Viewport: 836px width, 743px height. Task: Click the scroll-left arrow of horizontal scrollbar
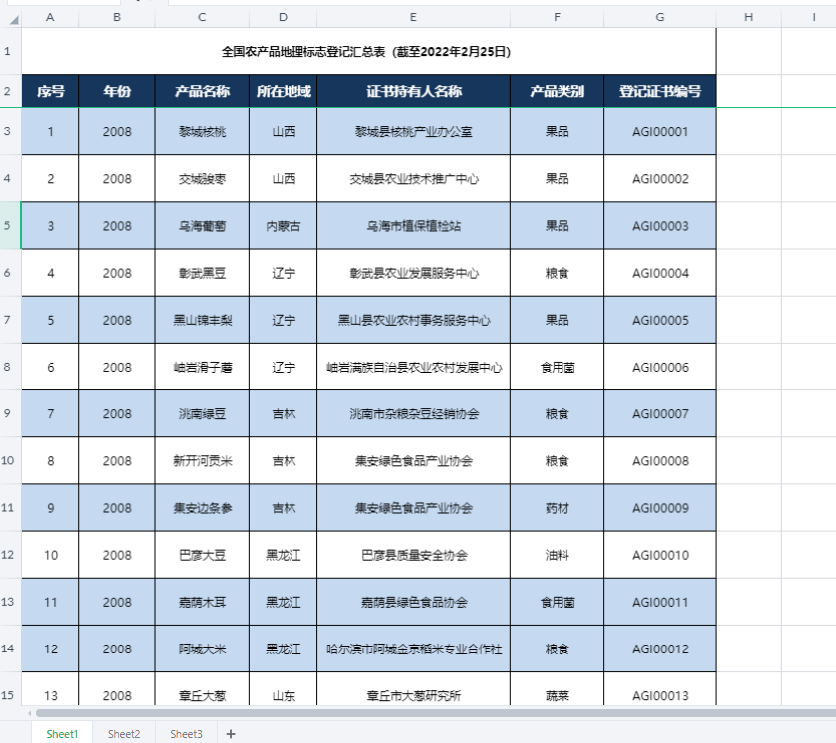[29, 713]
